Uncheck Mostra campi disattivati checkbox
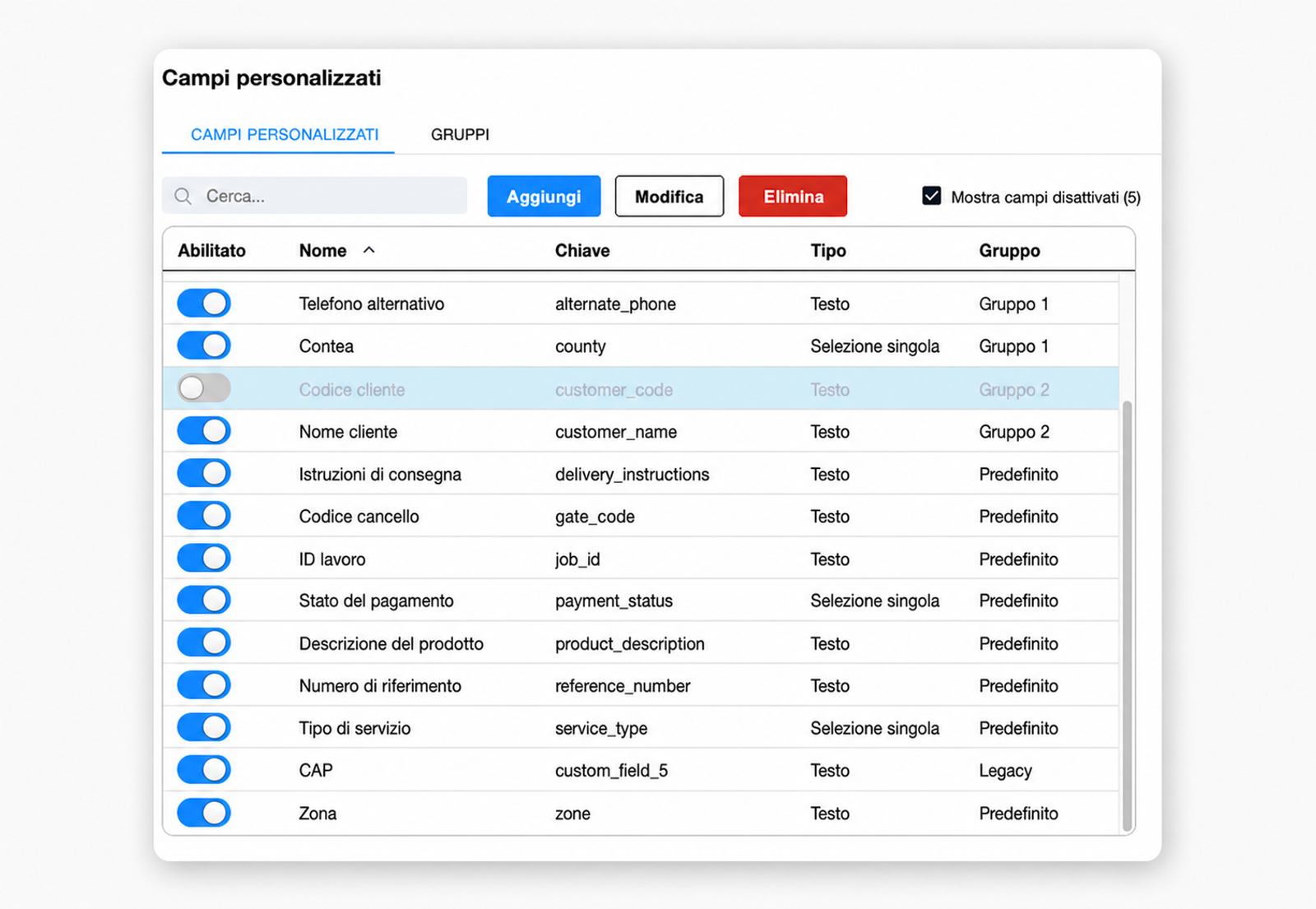1316x909 pixels. point(931,196)
